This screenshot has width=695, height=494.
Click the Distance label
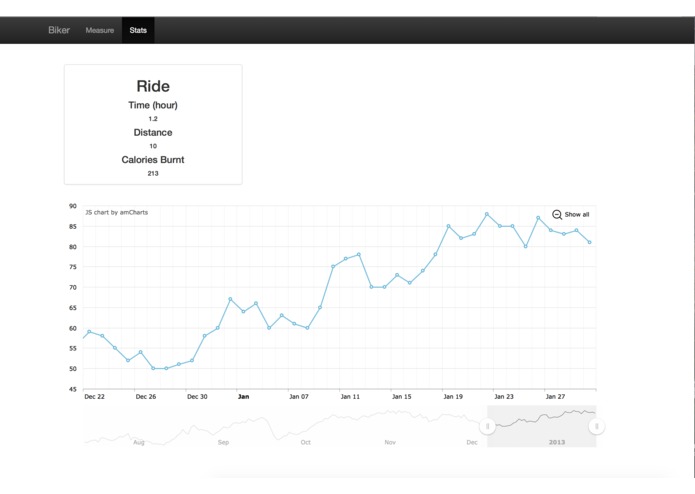tap(153, 132)
